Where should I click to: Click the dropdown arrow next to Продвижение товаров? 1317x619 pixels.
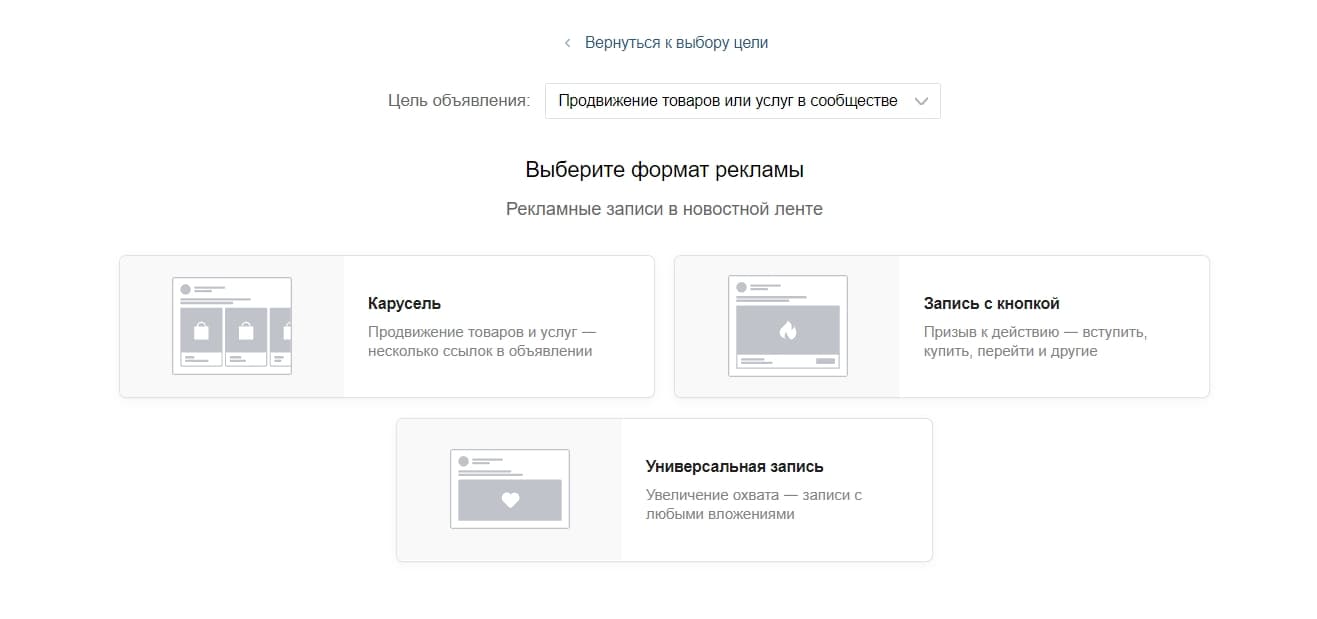pyautogui.click(x=921, y=100)
